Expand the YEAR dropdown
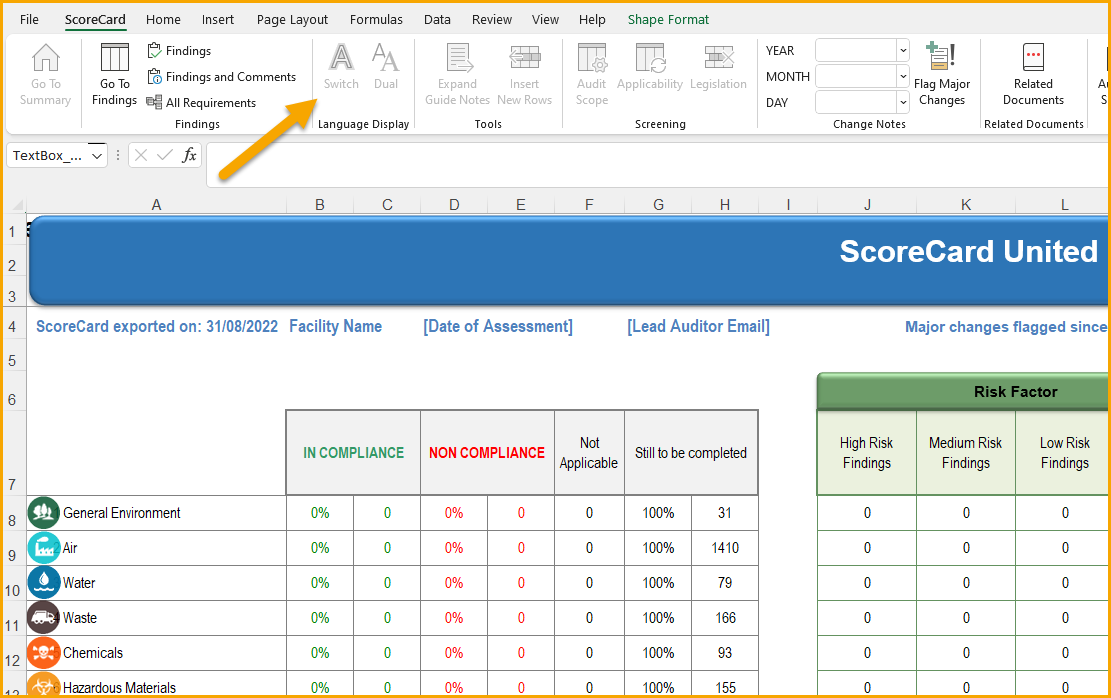Image resolution: width=1111 pixels, height=698 pixels. 903,50
